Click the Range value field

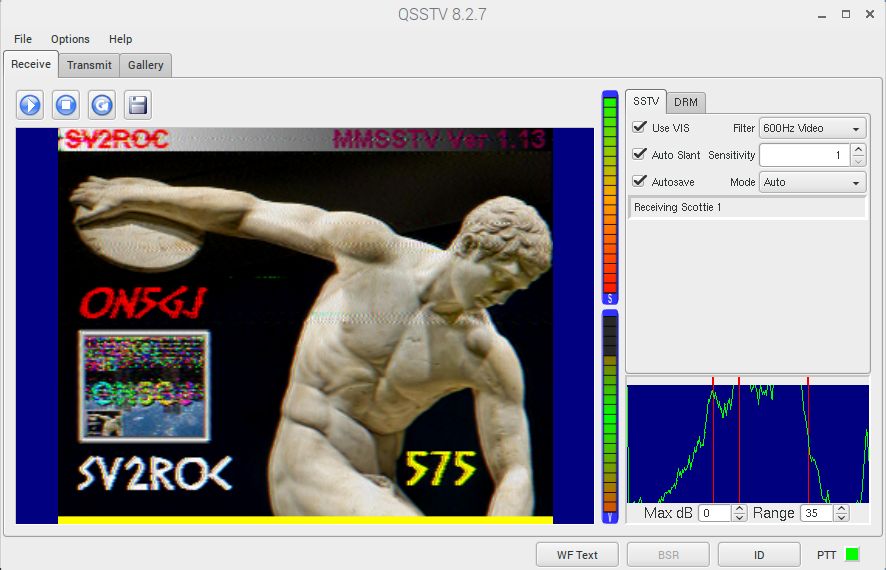coord(817,513)
